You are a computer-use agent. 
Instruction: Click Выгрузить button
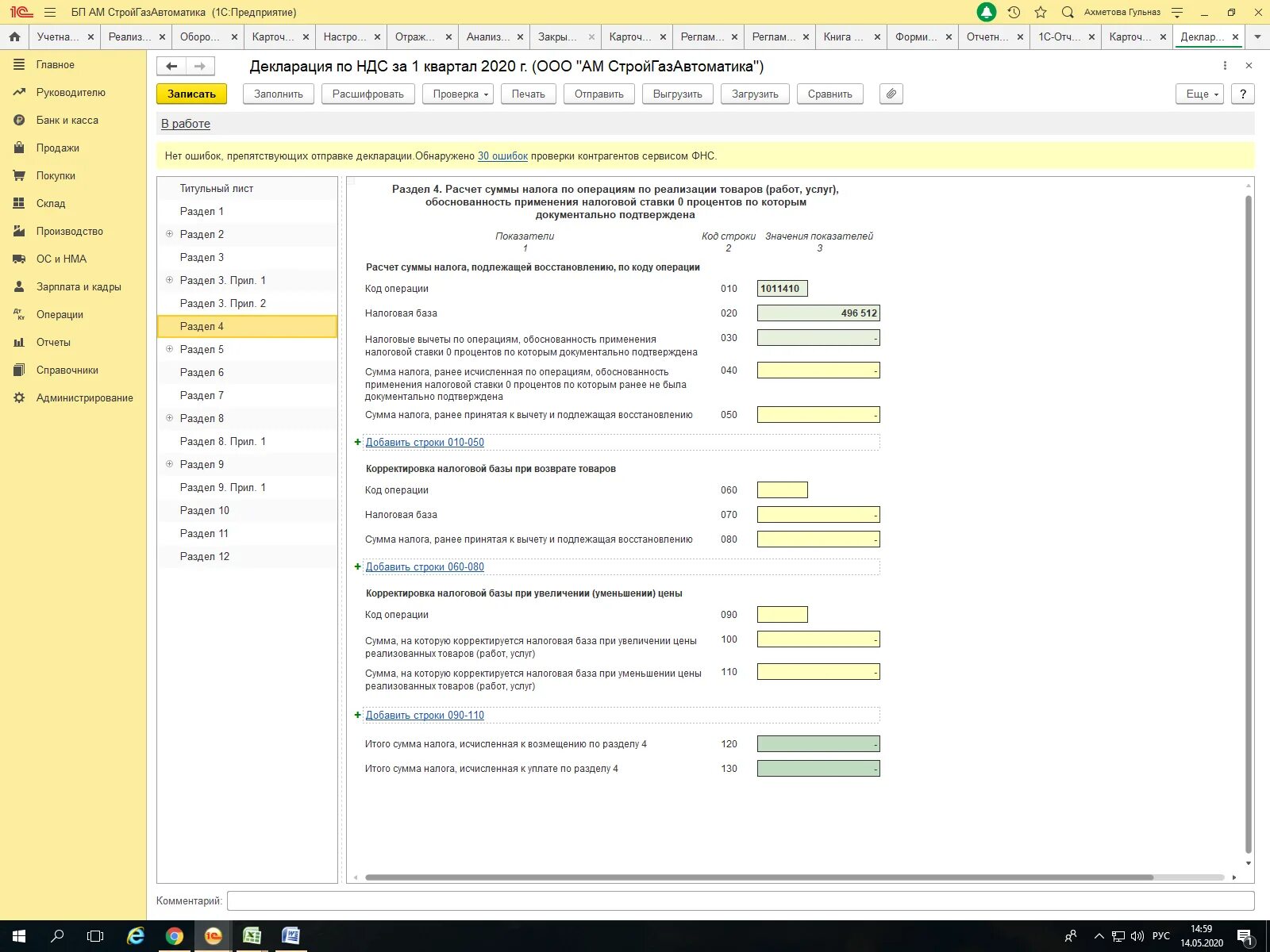pyautogui.click(x=678, y=94)
